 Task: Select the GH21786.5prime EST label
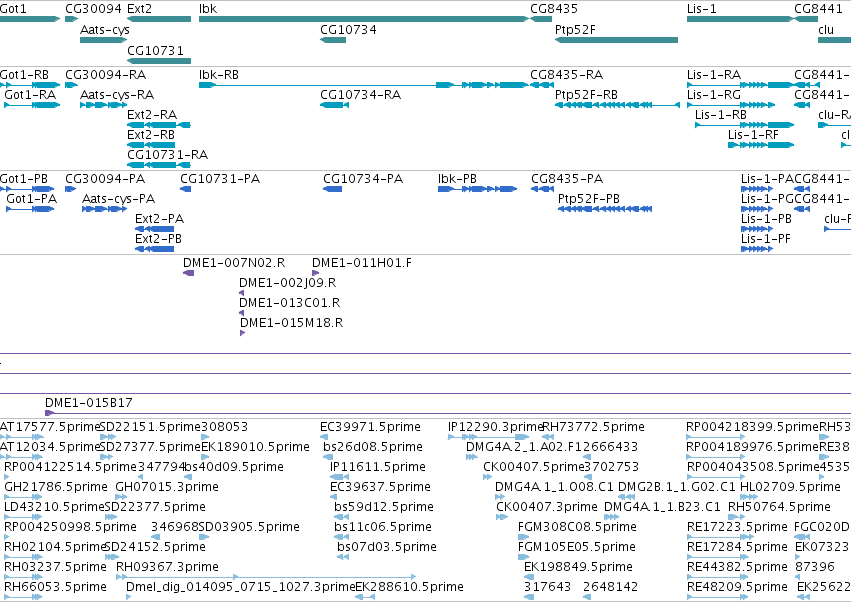pyautogui.click(x=56, y=486)
